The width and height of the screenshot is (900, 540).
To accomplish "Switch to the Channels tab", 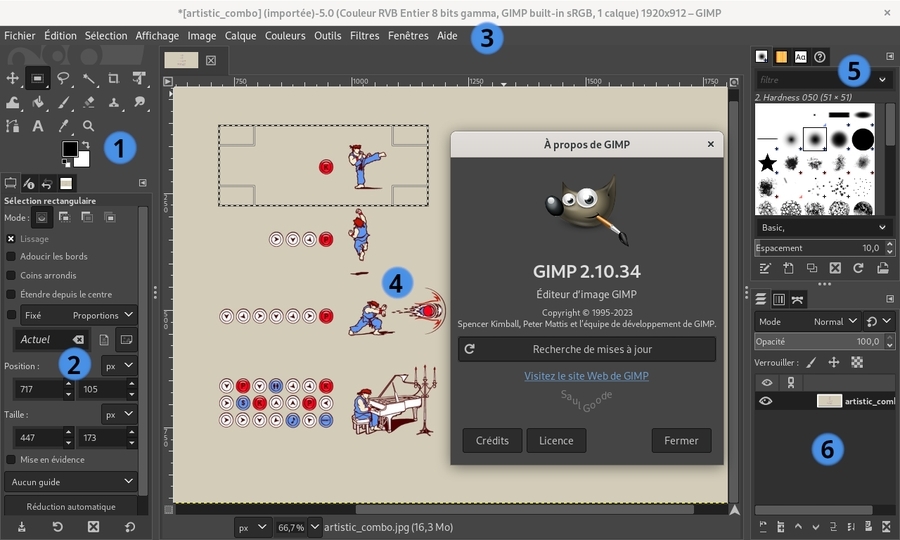I will click(x=779, y=299).
